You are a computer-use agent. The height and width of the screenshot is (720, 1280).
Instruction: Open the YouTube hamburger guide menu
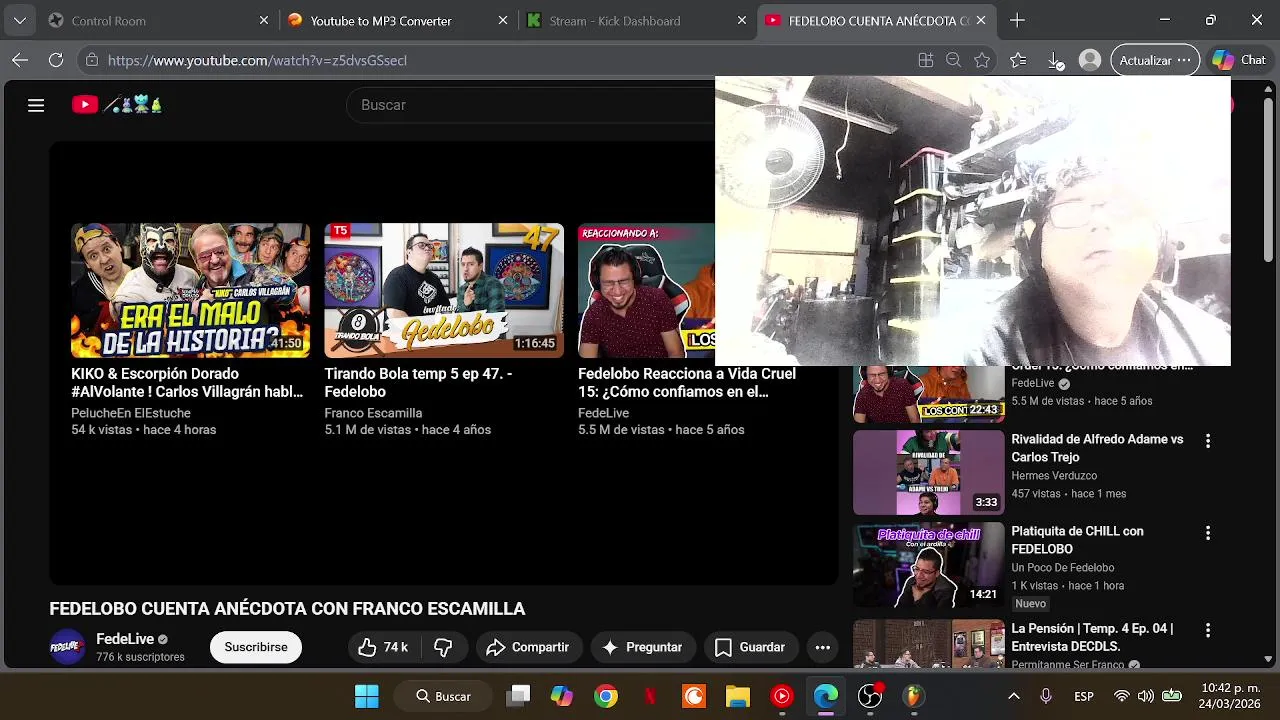tap(36, 105)
